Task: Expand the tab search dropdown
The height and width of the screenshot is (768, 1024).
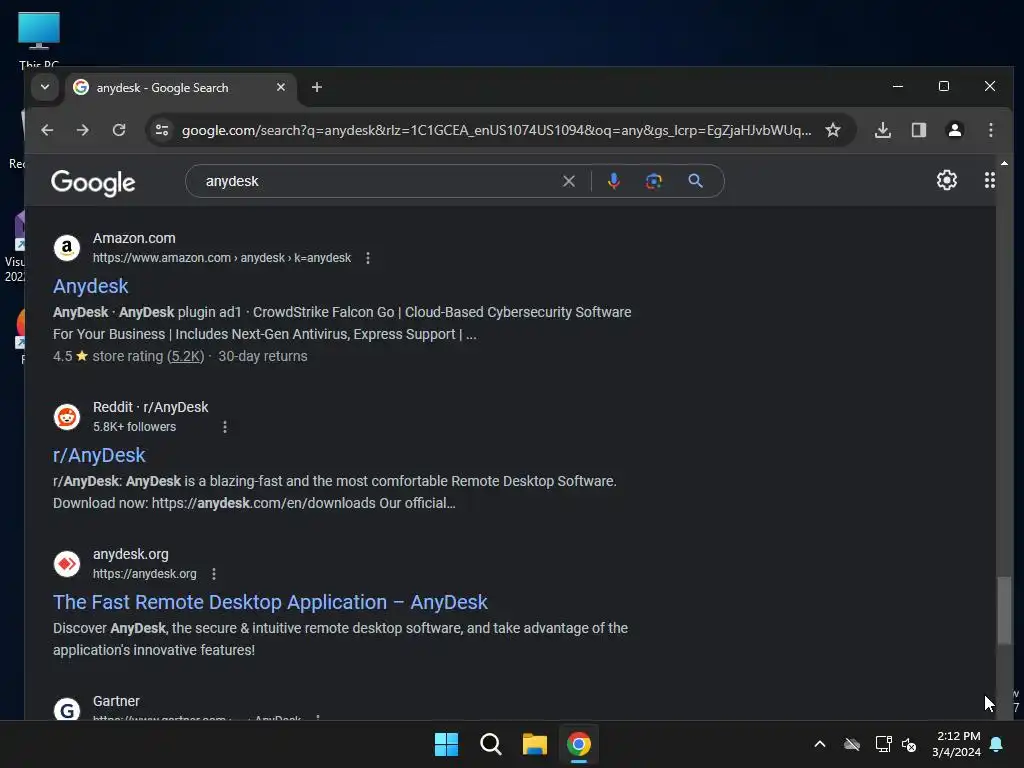Action: (44, 87)
